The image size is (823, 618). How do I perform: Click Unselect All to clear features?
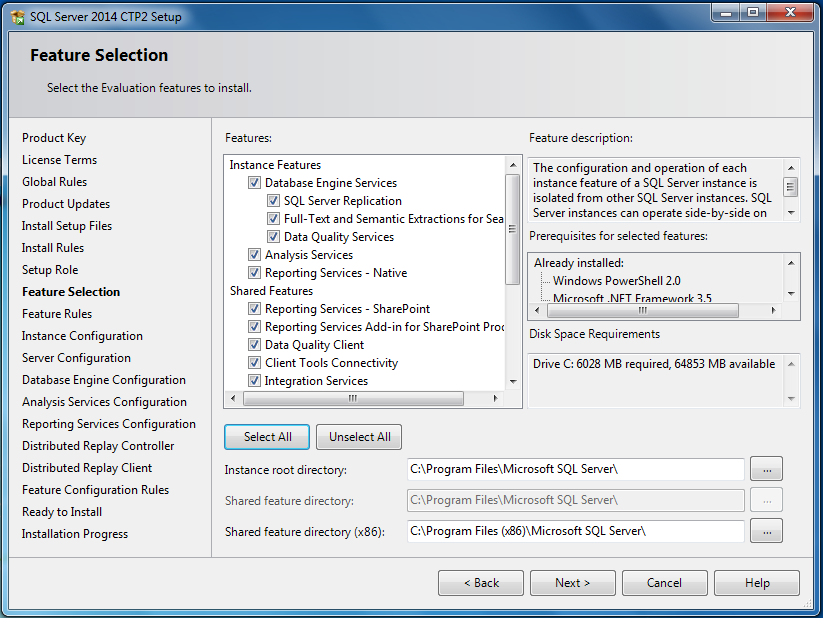[357, 437]
